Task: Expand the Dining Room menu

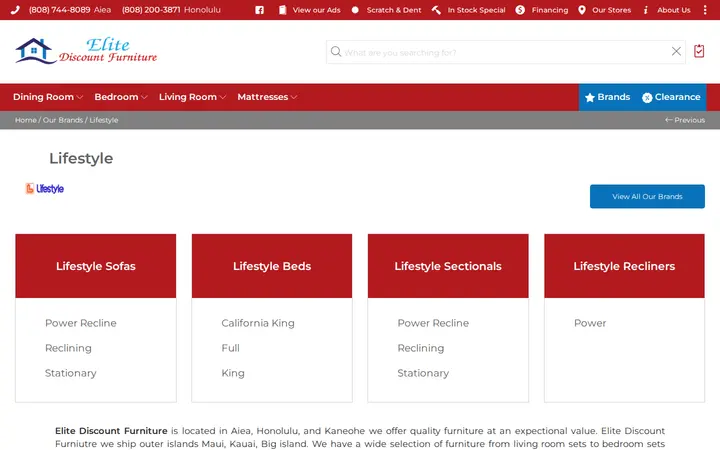Action: pos(48,97)
